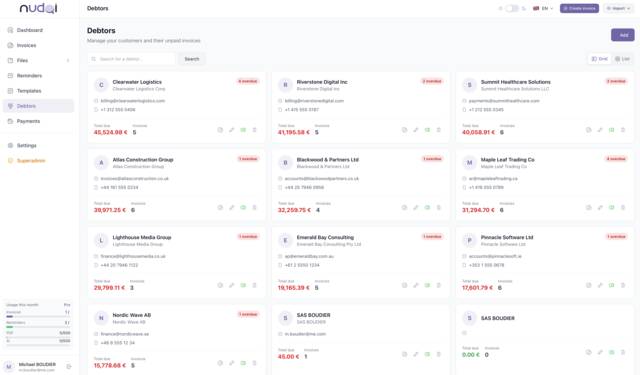Click the Emerald Bay Consulting email address
Viewport: 640px width, 375px height.
pyautogui.click(x=309, y=256)
